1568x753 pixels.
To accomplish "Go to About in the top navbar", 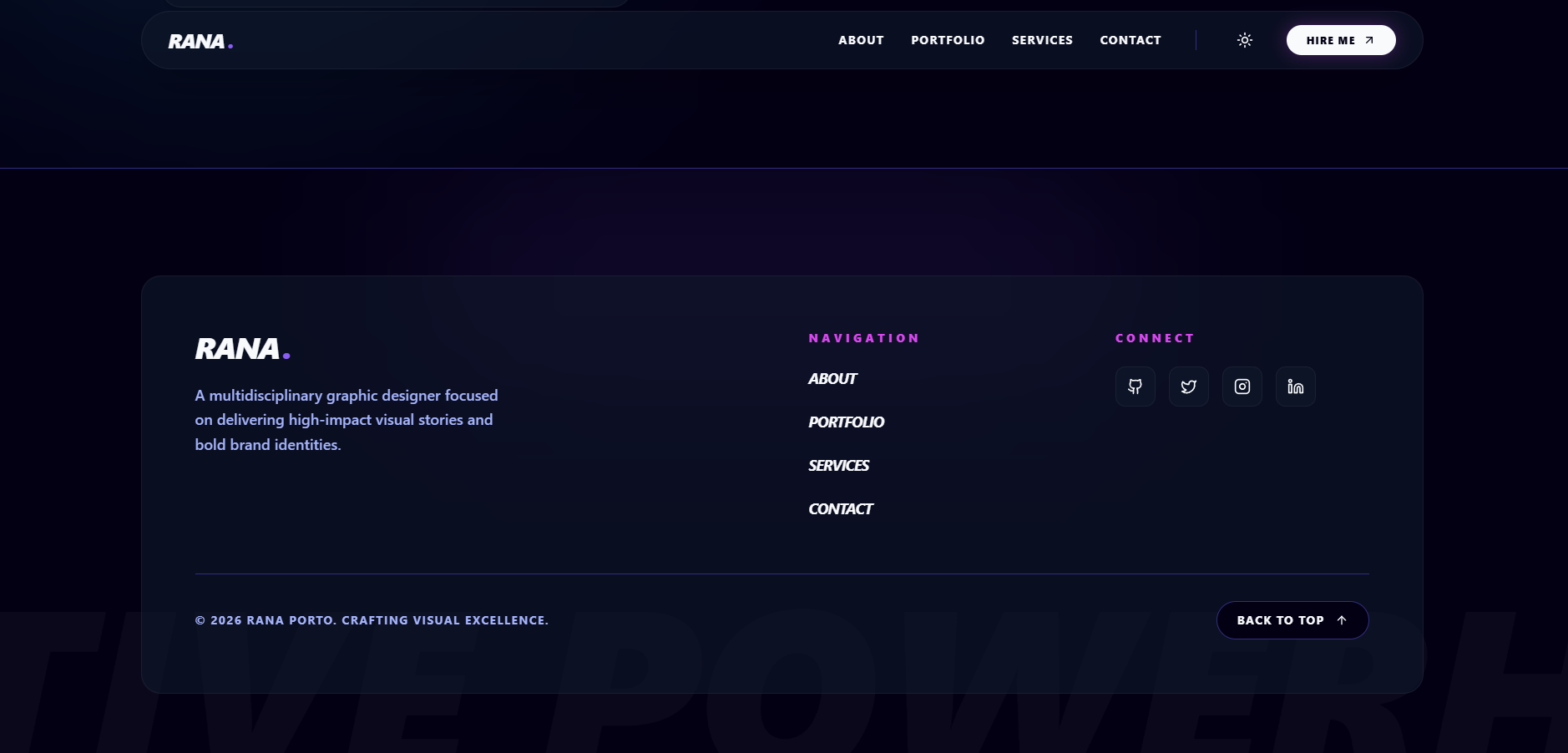I will (861, 40).
